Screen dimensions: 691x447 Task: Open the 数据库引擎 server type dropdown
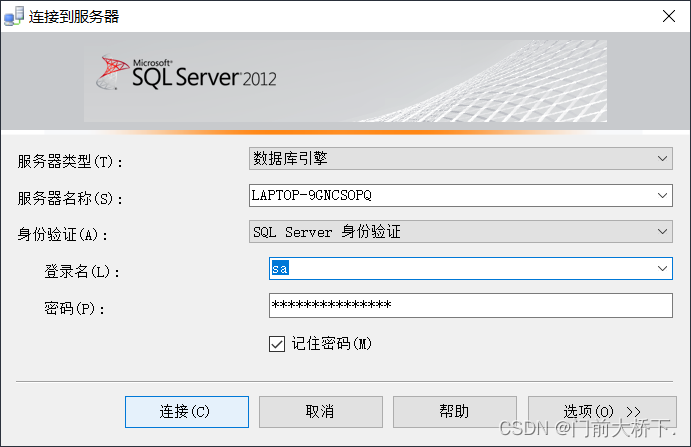click(x=662, y=158)
